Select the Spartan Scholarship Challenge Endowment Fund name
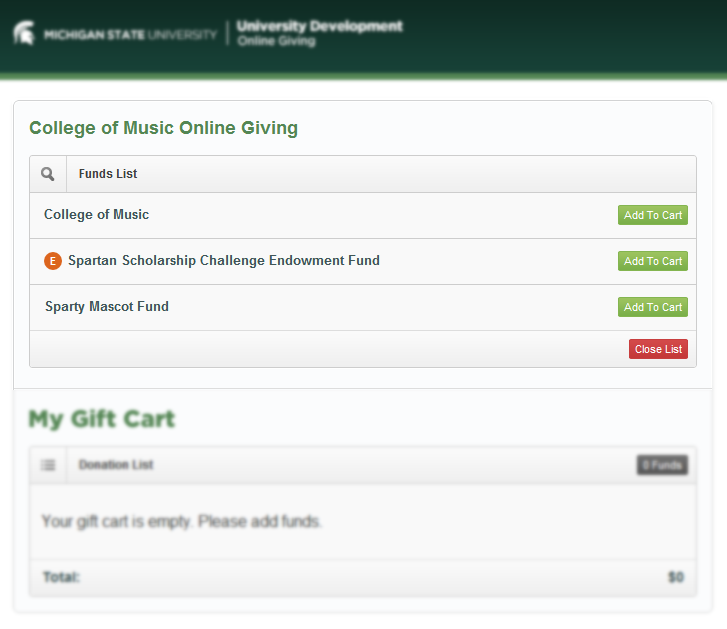The image size is (727, 629). point(224,260)
